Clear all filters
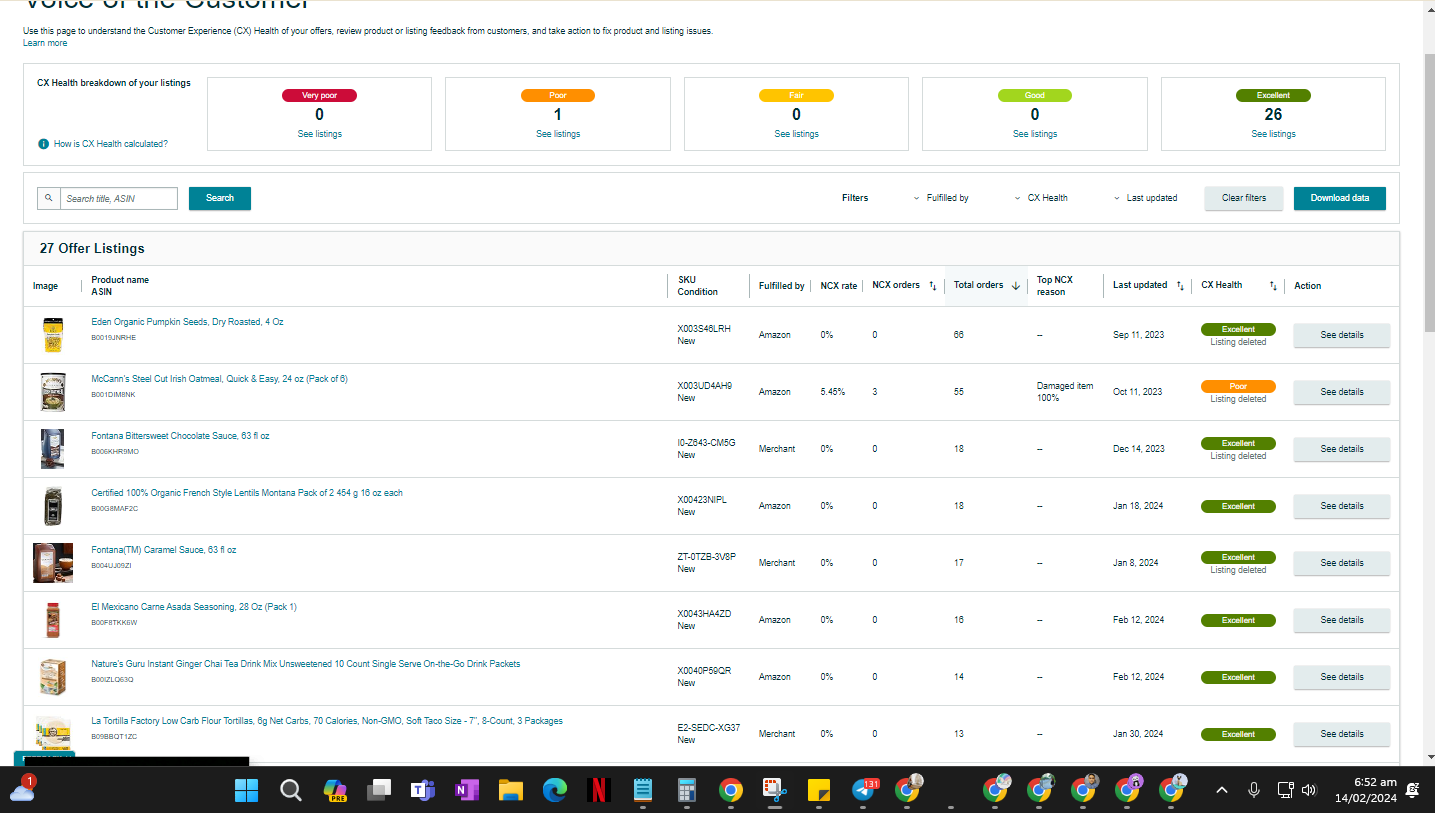Viewport: 1435px width, 813px height. (1244, 198)
